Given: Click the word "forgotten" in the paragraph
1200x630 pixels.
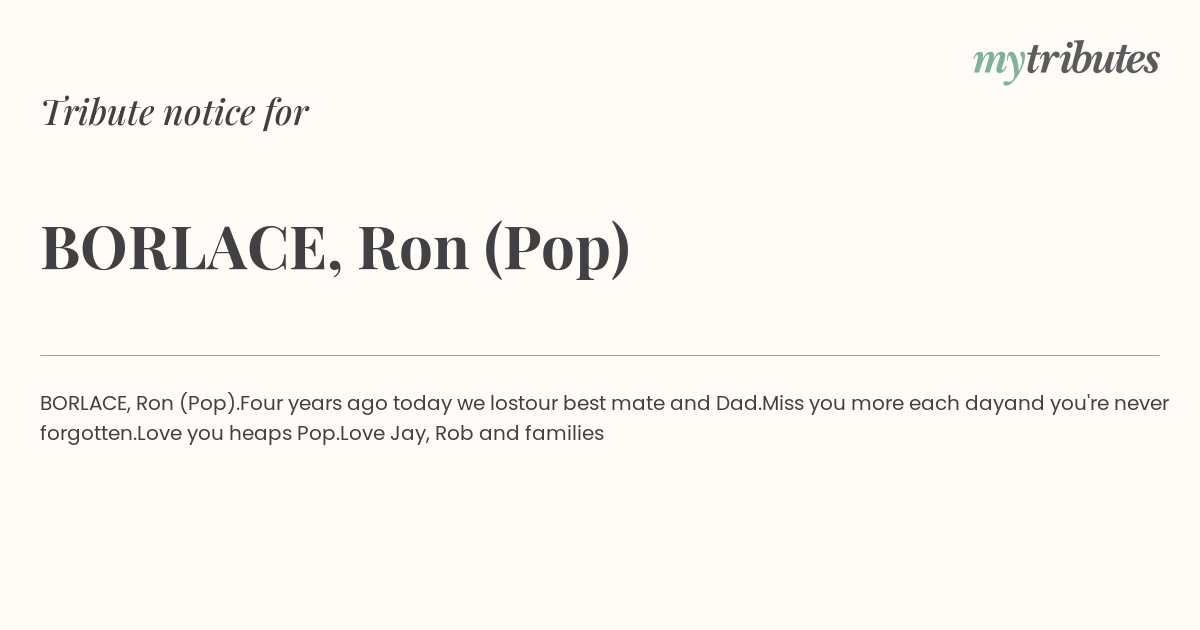Looking at the screenshot, I should (86, 434).
